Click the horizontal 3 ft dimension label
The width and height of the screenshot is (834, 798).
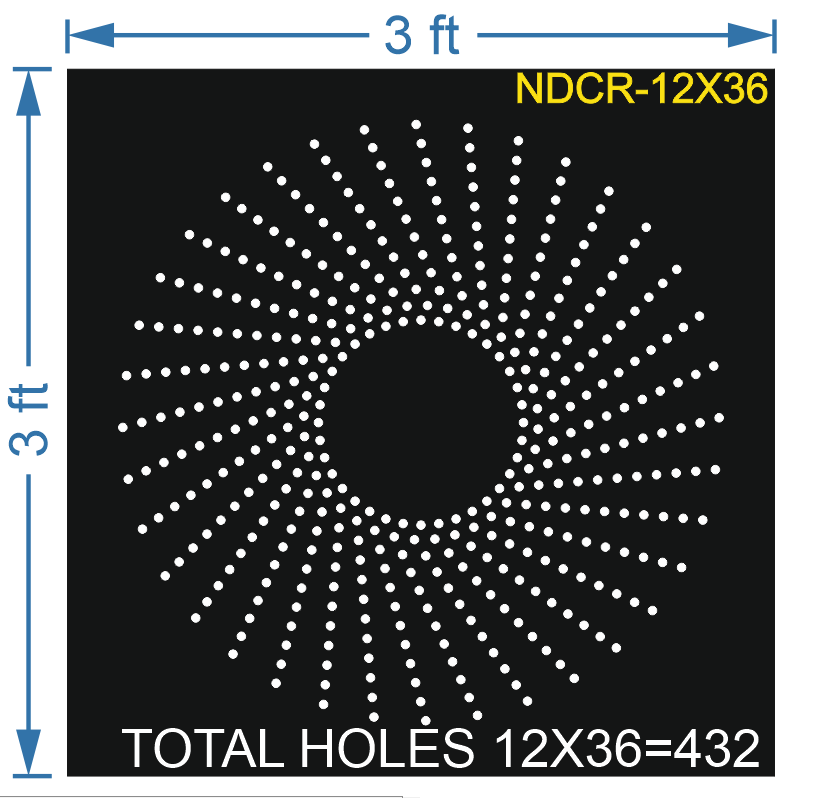tap(422, 36)
